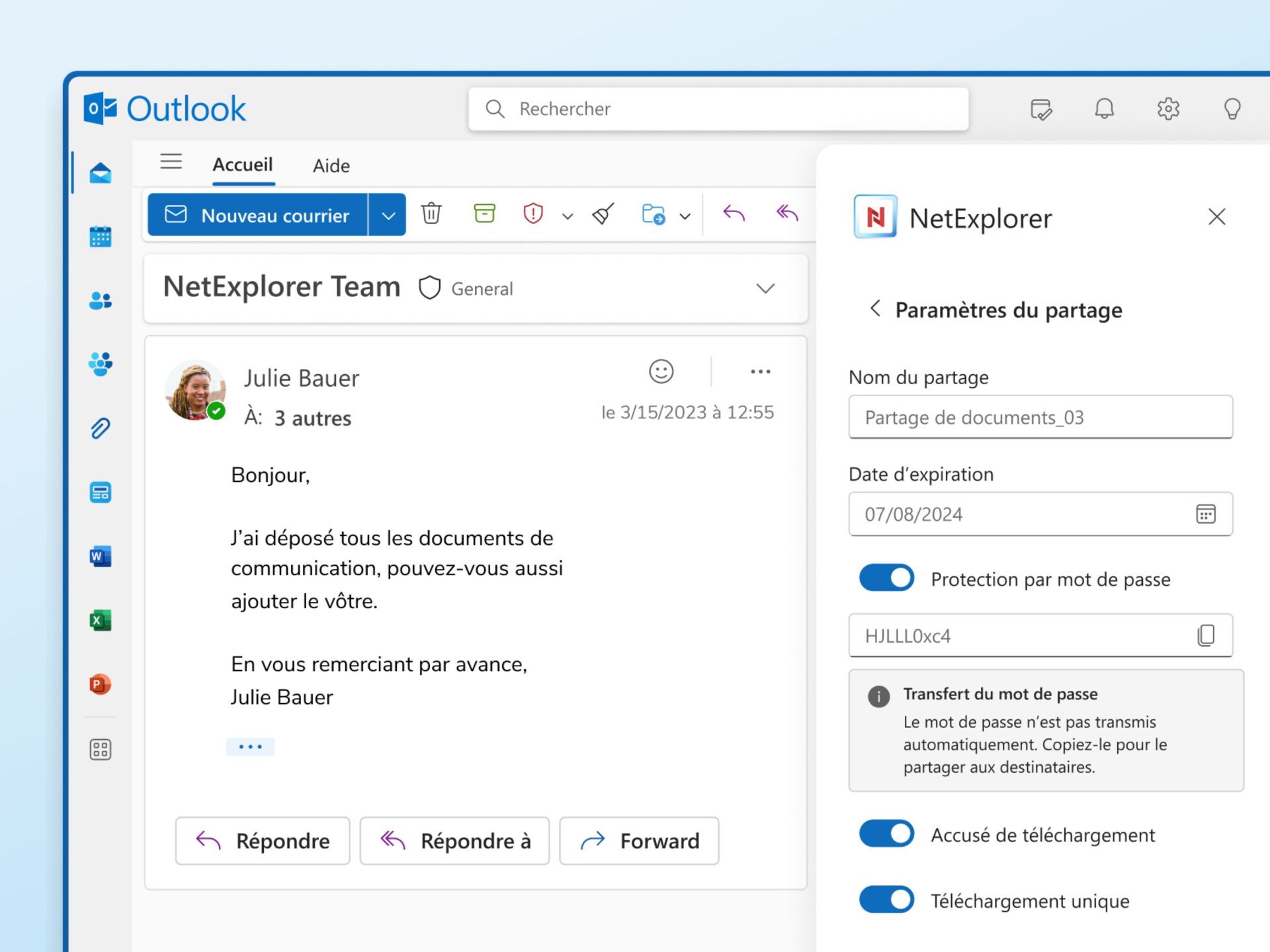Select the Aide tab
1270x952 pixels.
pyautogui.click(x=331, y=166)
